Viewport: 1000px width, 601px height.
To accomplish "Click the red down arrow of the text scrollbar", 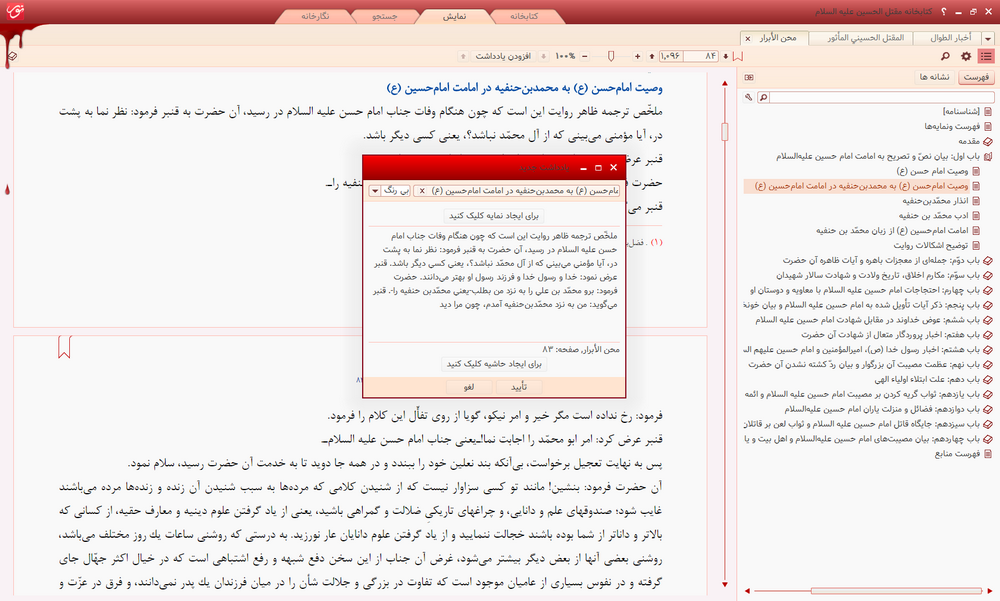I will click(724, 584).
